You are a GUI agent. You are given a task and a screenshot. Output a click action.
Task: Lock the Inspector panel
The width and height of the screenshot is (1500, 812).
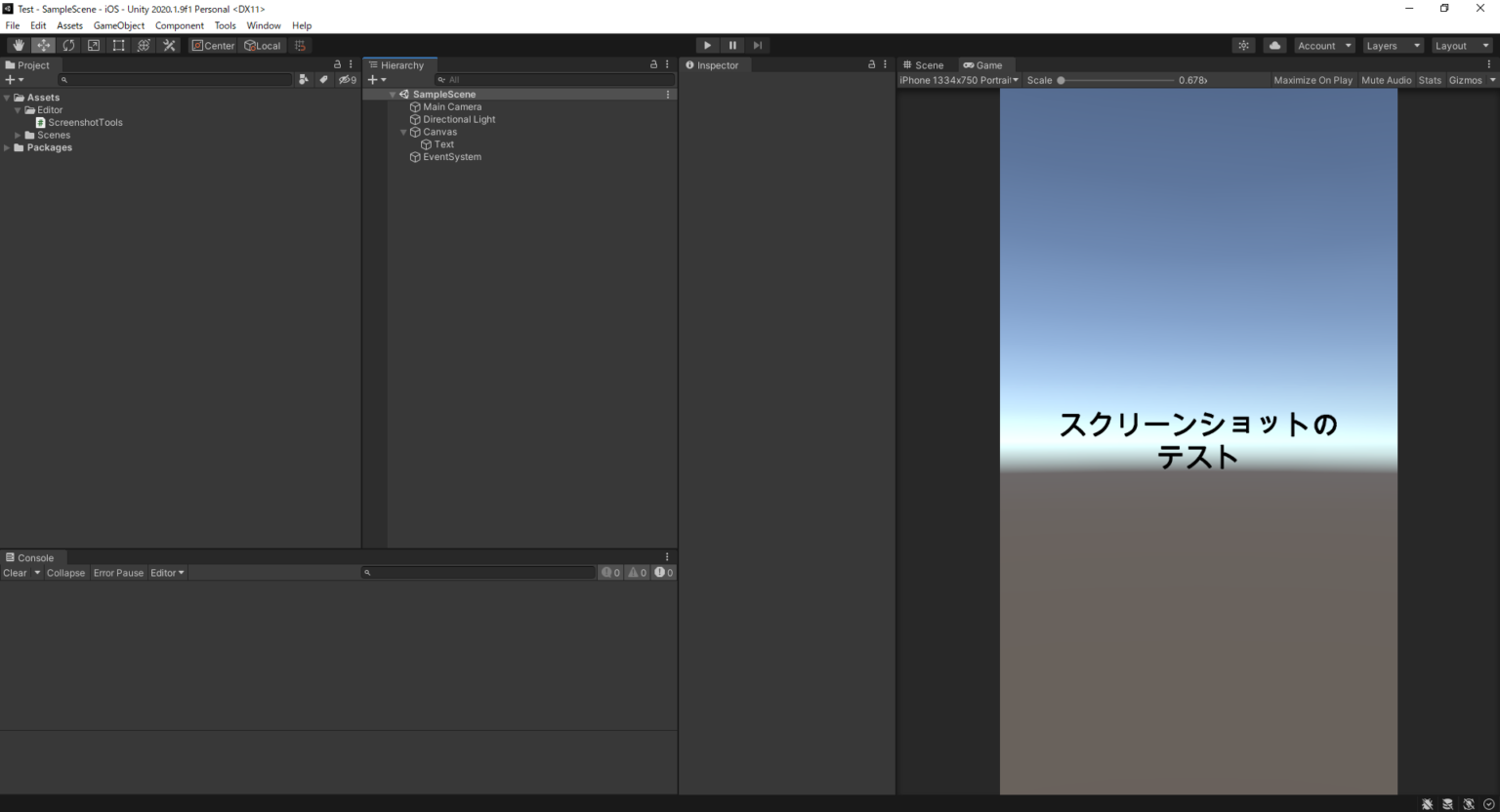pos(872,64)
